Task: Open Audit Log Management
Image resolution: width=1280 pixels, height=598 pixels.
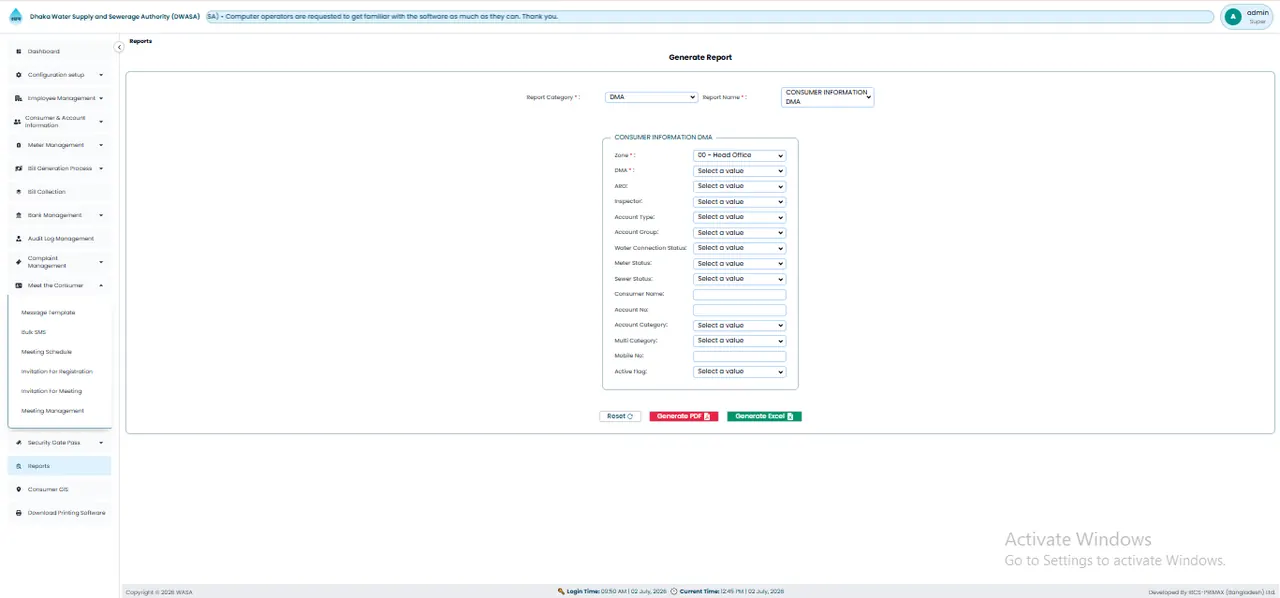Action: (x=59, y=239)
